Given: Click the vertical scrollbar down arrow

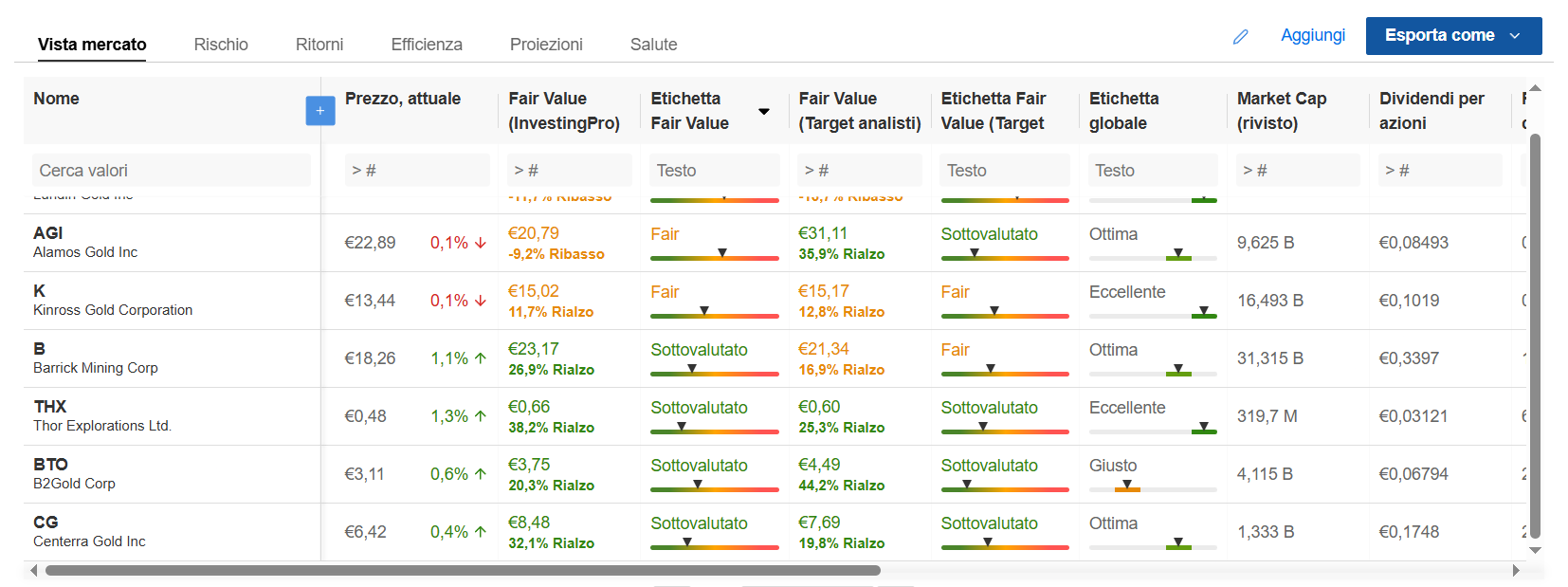Looking at the screenshot, I should 1535,550.
